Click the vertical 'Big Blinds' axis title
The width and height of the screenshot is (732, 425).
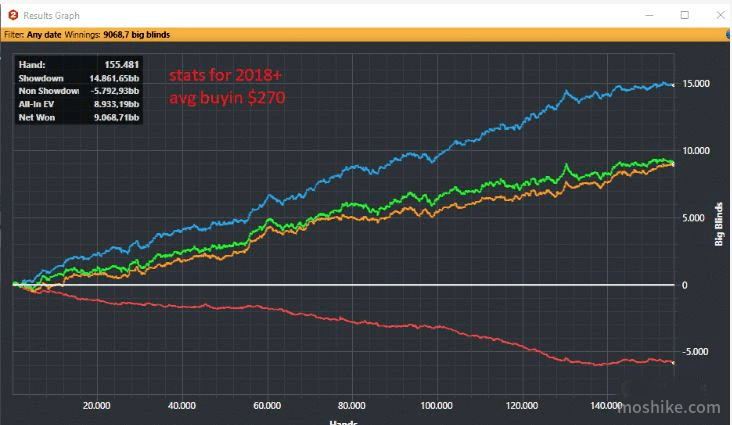718,224
